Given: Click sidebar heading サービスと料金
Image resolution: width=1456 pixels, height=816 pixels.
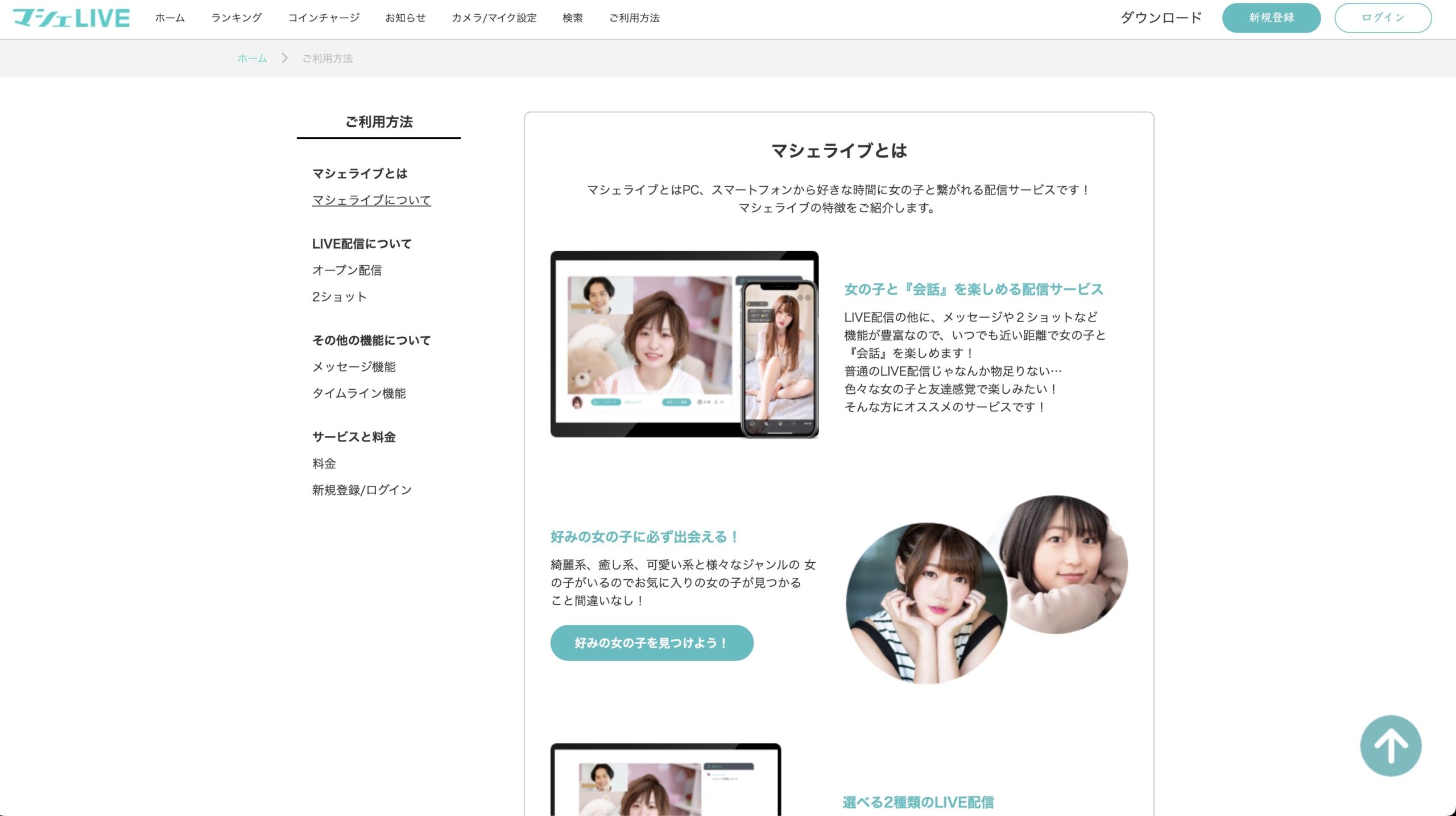Looking at the screenshot, I should point(354,437).
